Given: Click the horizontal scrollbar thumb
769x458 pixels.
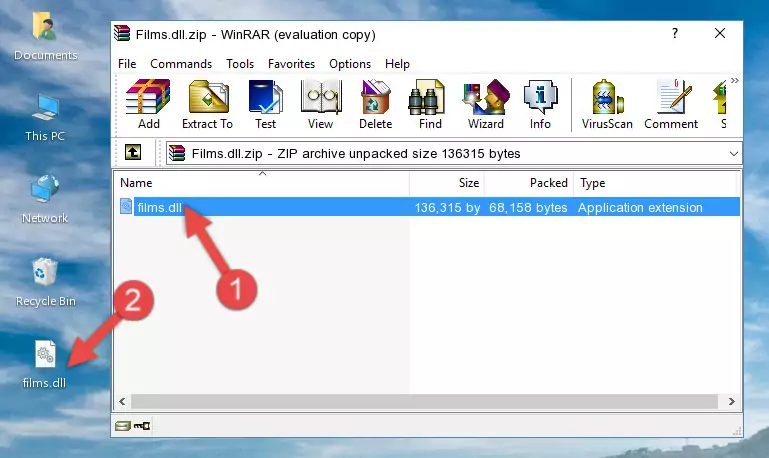Looking at the screenshot, I should coord(424,402).
